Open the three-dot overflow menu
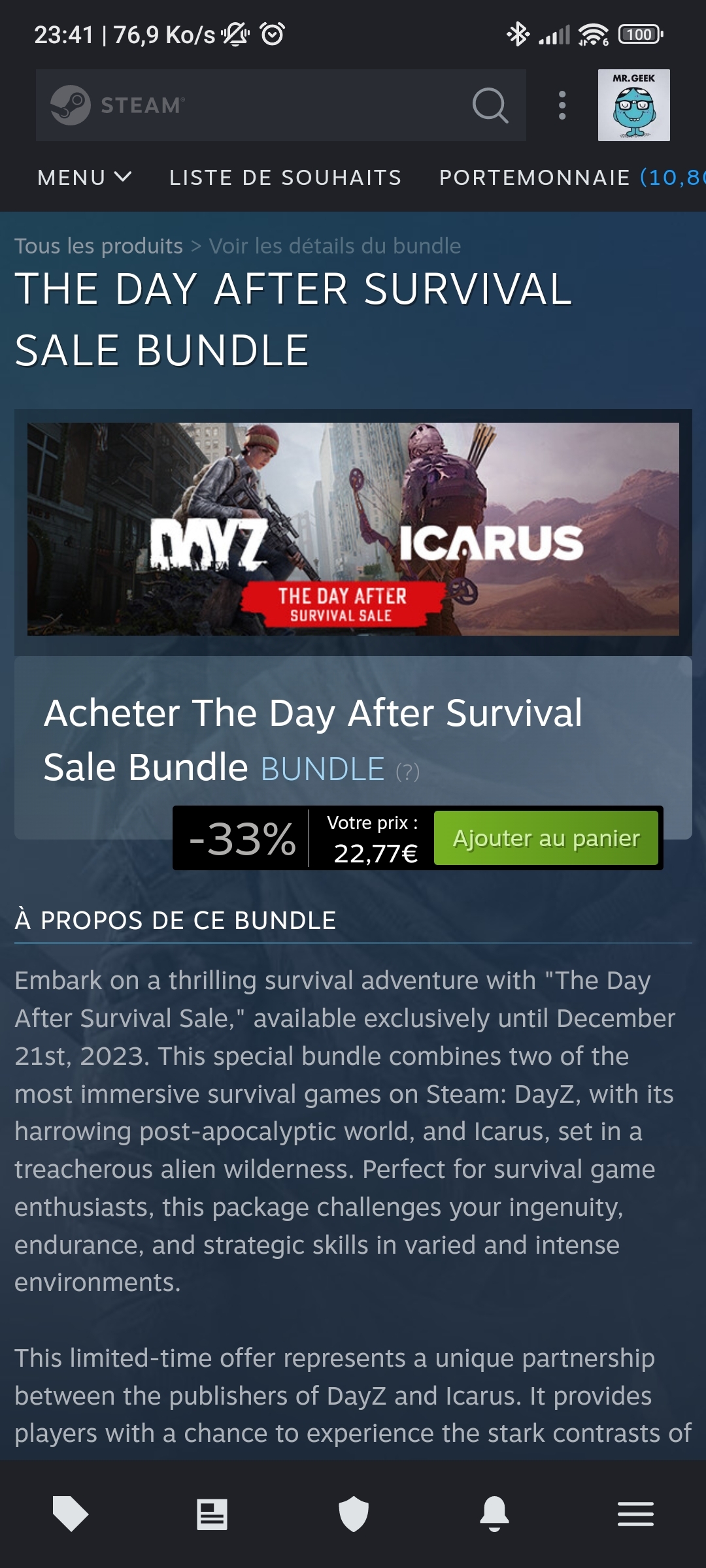706x1568 pixels. point(562,105)
